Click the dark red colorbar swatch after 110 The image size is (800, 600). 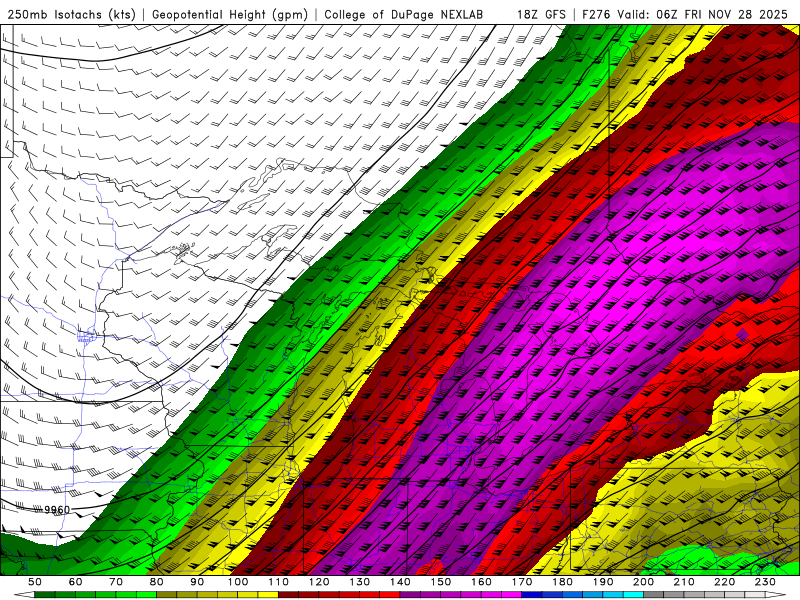tap(288, 595)
